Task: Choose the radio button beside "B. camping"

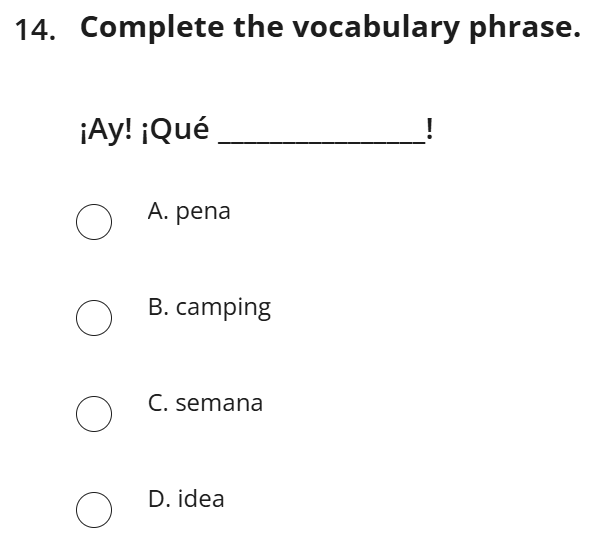Action: point(94,318)
